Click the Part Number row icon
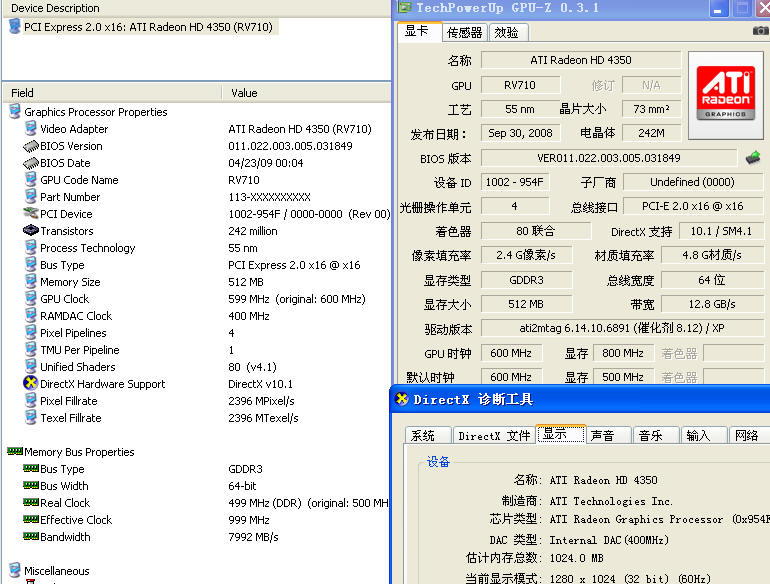 click(x=30, y=196)
